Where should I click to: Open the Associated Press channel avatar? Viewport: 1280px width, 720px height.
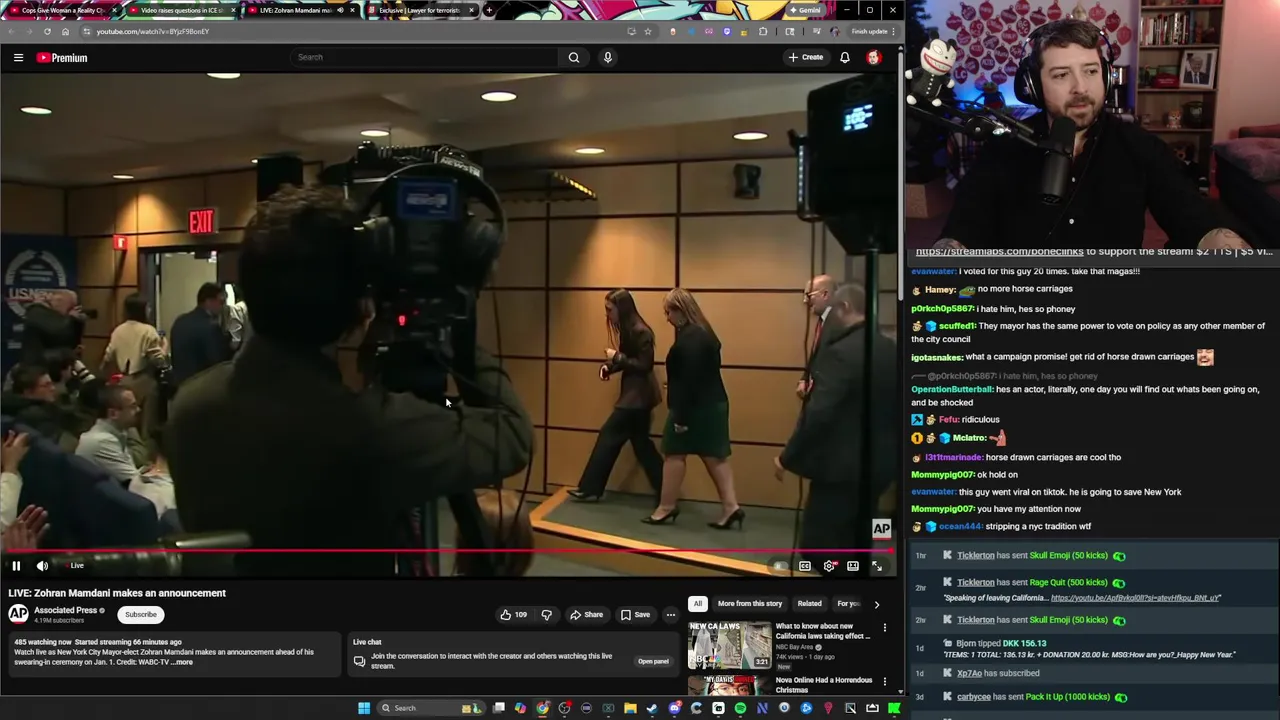[x=18, y=614]
